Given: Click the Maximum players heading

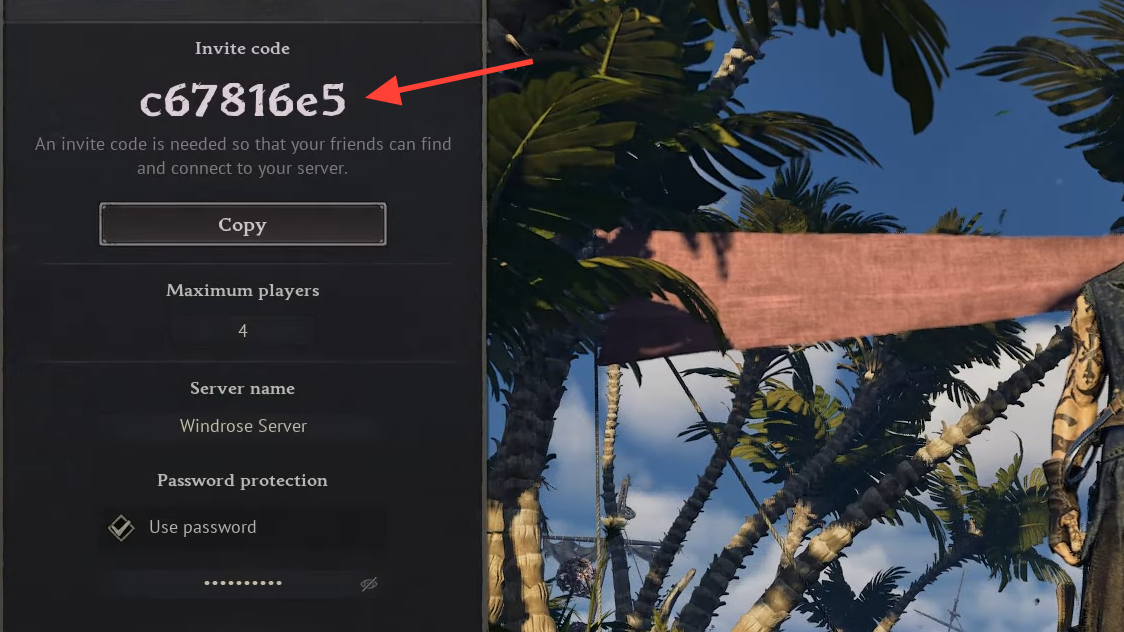Looking at the screenshot, I should [242, 290].
